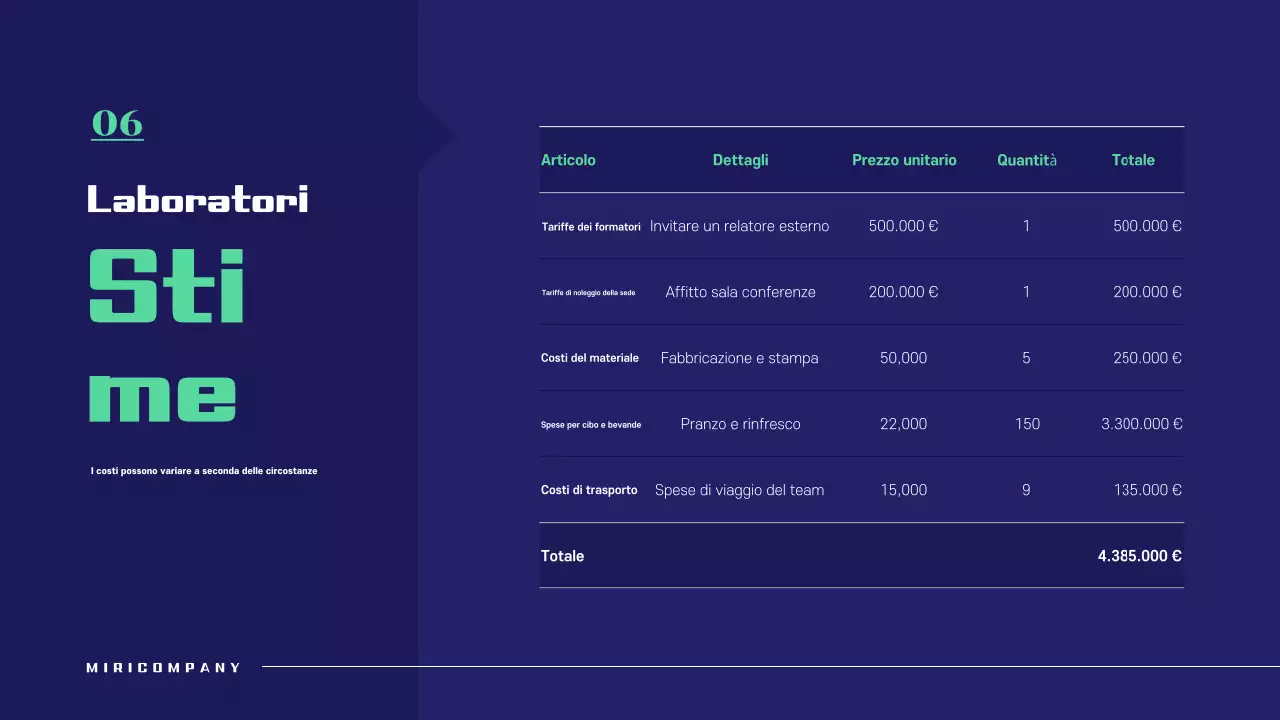
Task: Click the Tariffe dei formatori row label
Action: [x=591, y=227]
